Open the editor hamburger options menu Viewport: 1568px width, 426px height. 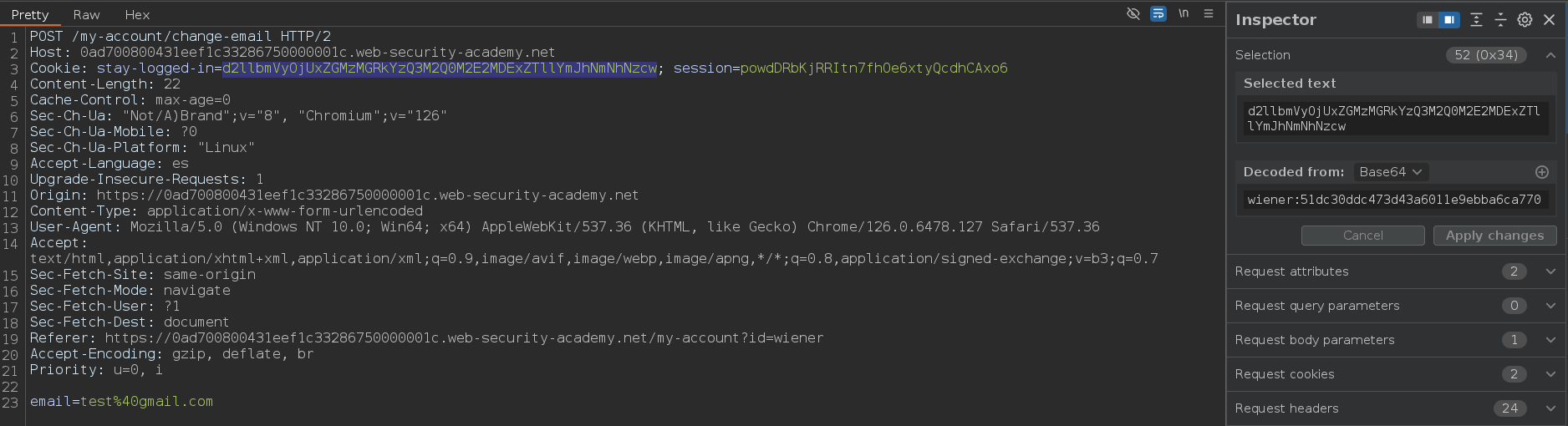coord(1209,13)
